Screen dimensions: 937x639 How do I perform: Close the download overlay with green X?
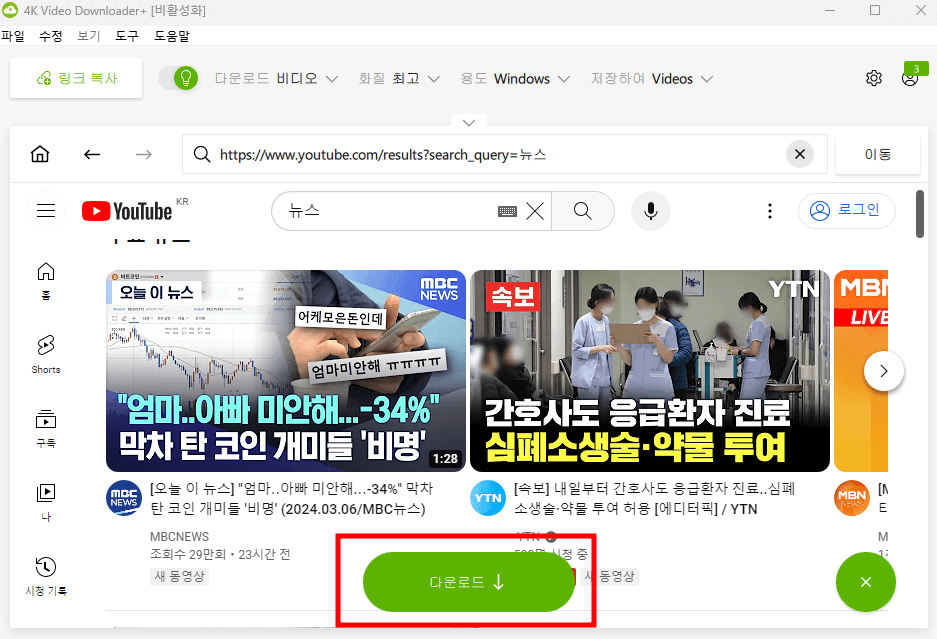click(865, 582)
